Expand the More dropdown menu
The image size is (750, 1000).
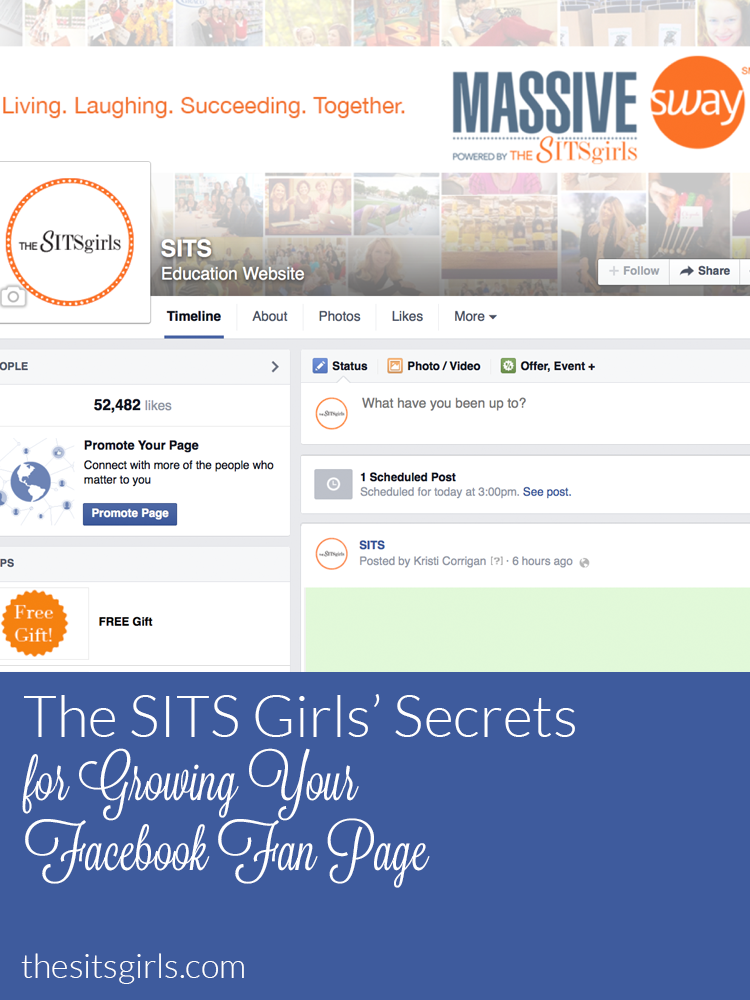(x=475, y=316)
